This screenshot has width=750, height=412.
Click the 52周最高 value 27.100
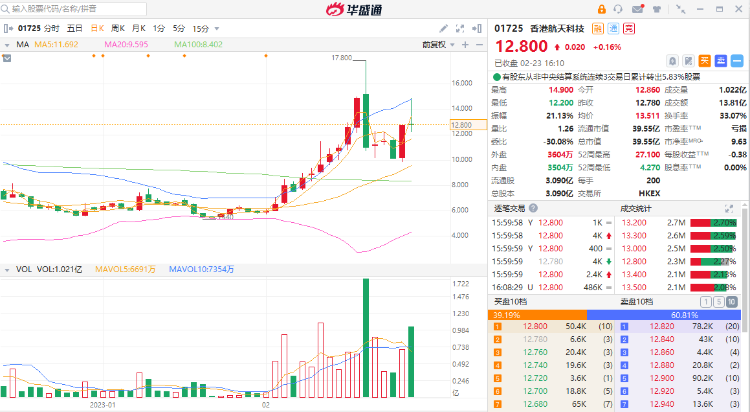(x=648, y=155)
